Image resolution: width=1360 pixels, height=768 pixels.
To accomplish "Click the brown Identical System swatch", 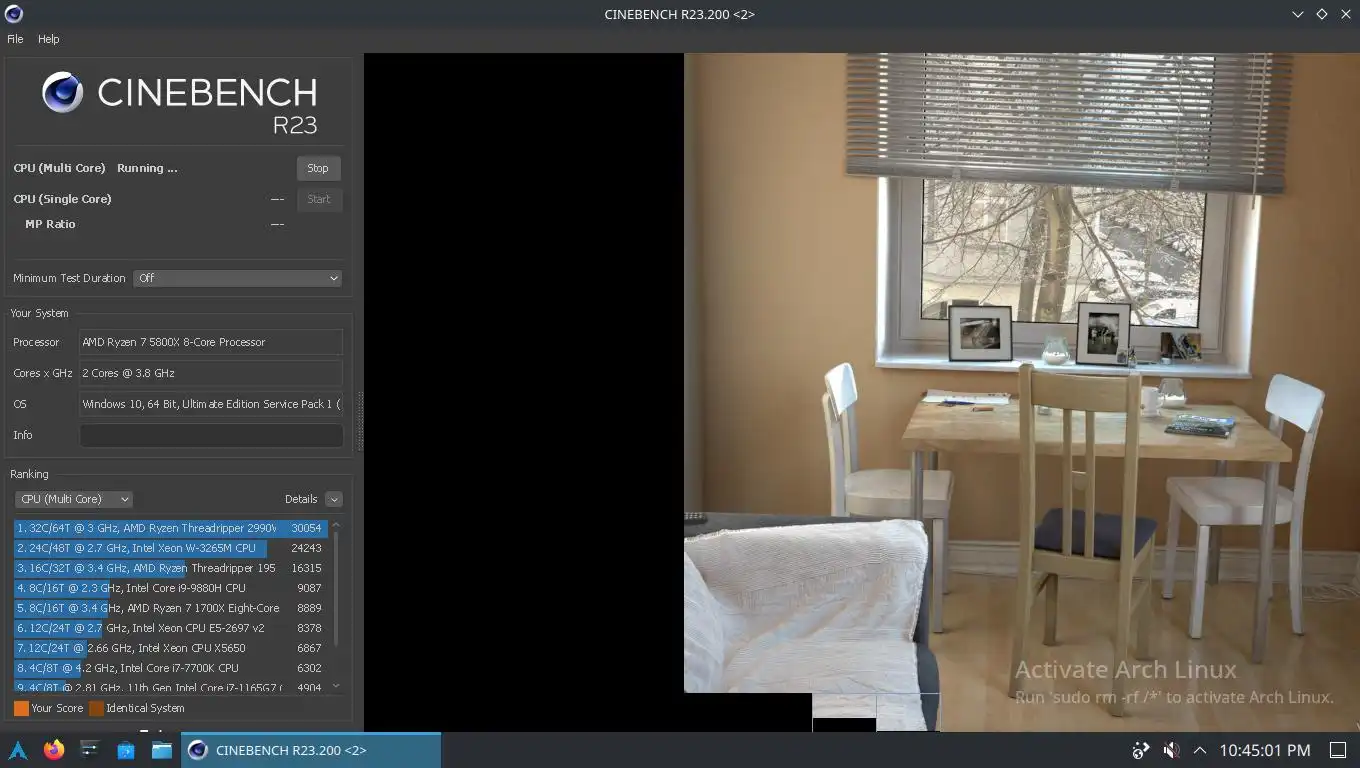I will click(96, 708).
